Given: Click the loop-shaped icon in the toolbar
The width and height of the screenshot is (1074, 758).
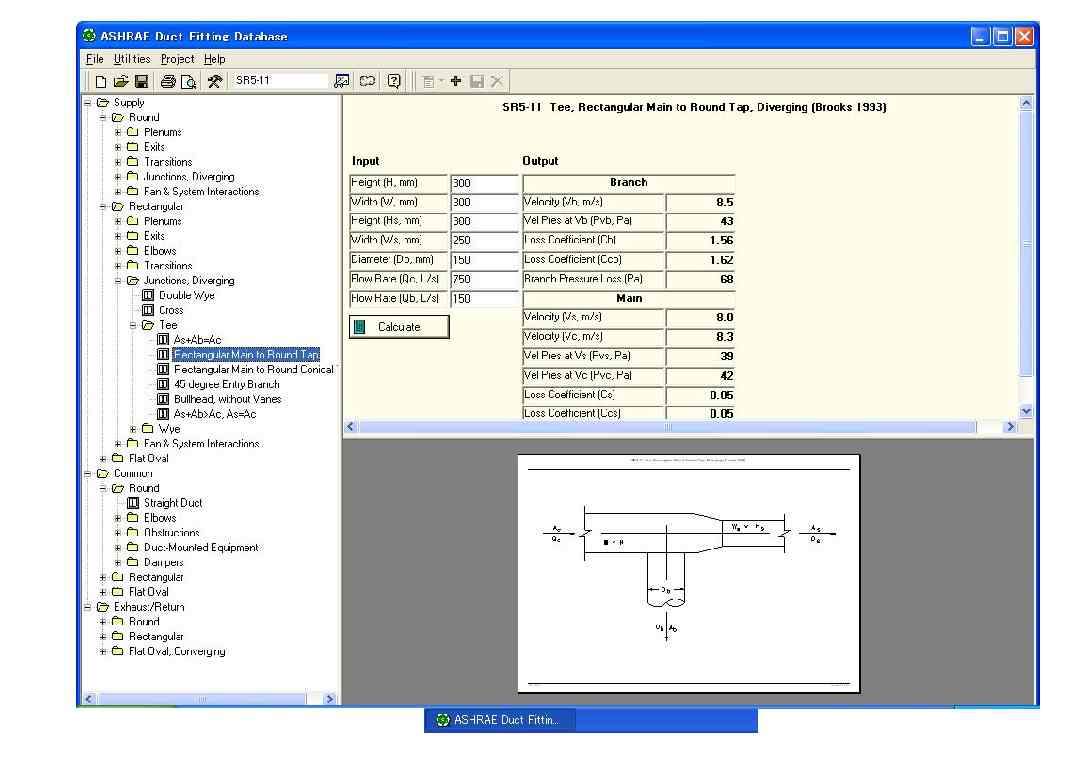Looking at the screenshot, I should click(368, 81).
